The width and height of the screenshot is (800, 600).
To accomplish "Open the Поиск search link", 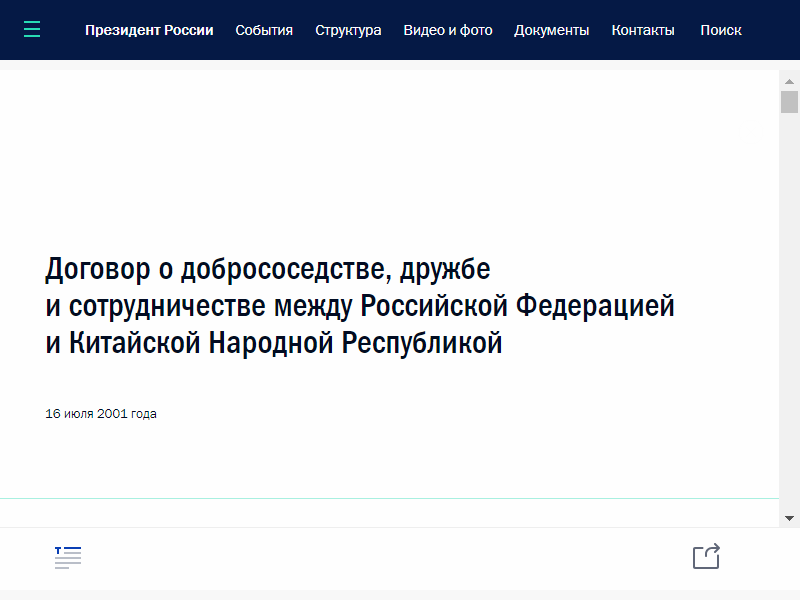I will point(720,30).
